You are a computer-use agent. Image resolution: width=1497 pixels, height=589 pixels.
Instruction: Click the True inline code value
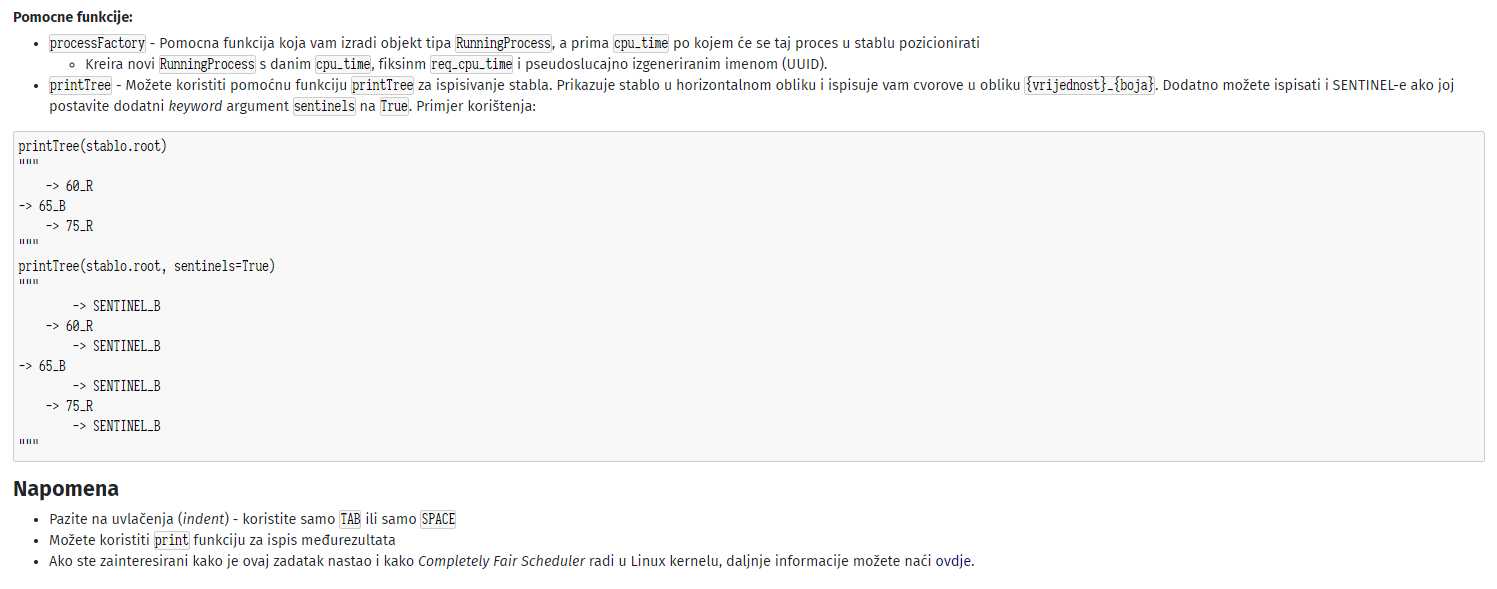(x=394, y=106)
